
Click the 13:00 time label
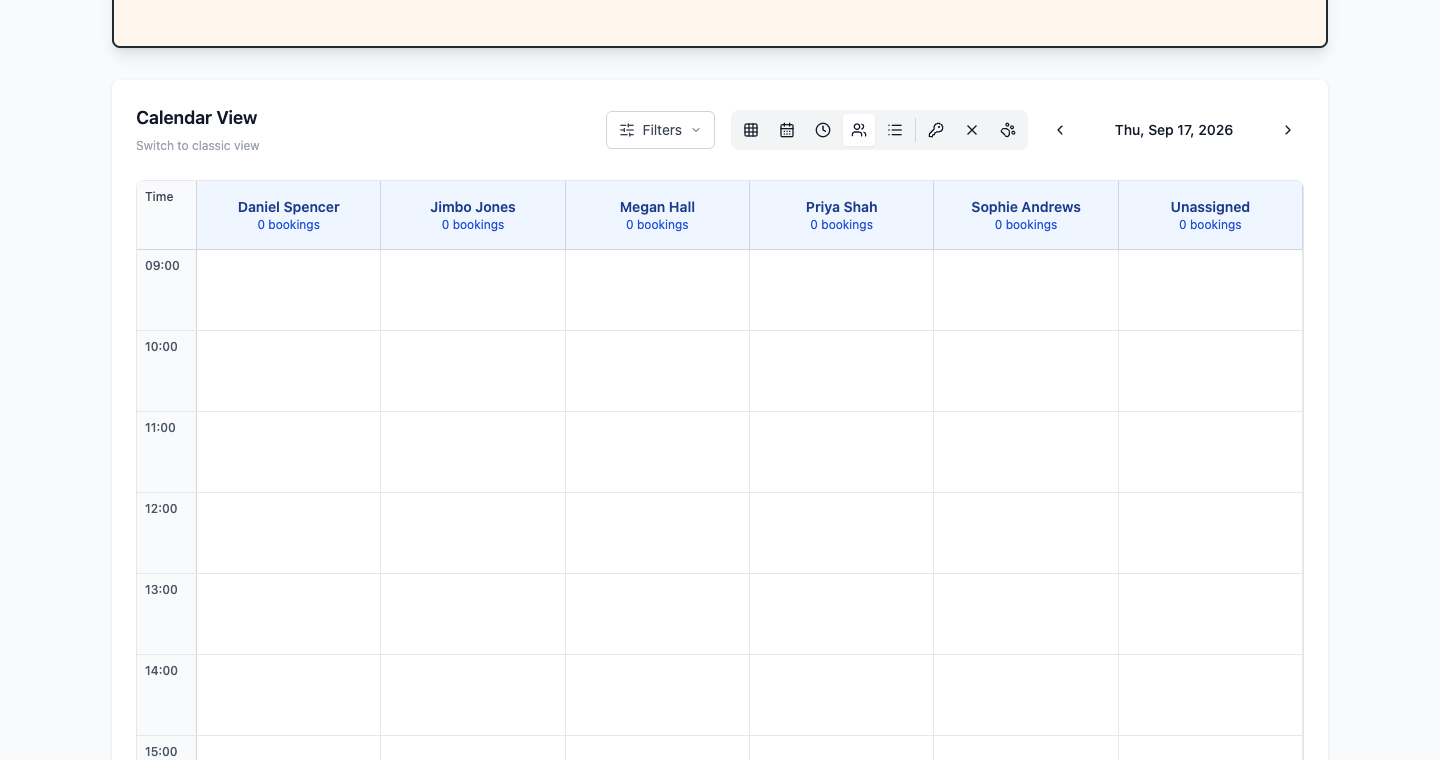coord(161,590)
